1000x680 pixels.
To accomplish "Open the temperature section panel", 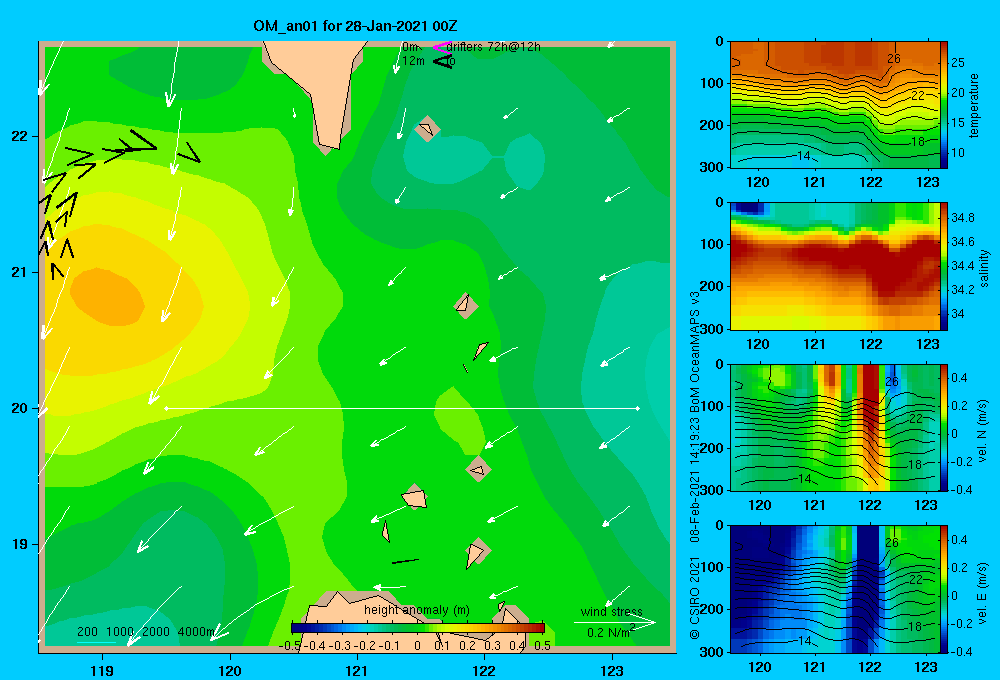I will tap(834, 104).
